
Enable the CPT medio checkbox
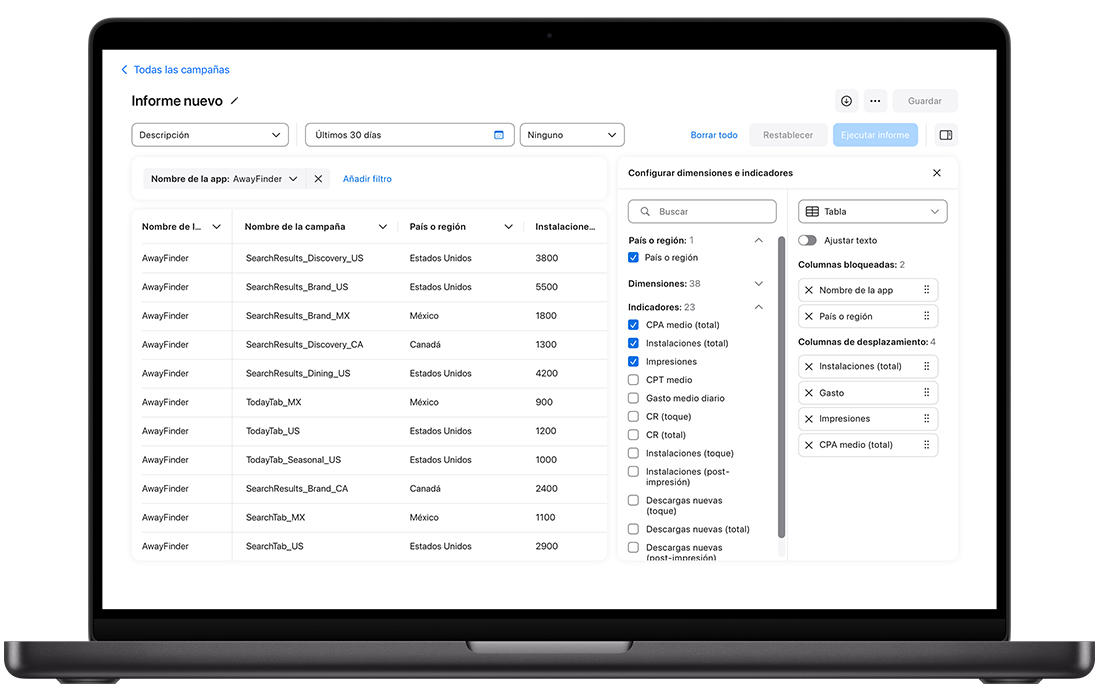click(633, 380)
